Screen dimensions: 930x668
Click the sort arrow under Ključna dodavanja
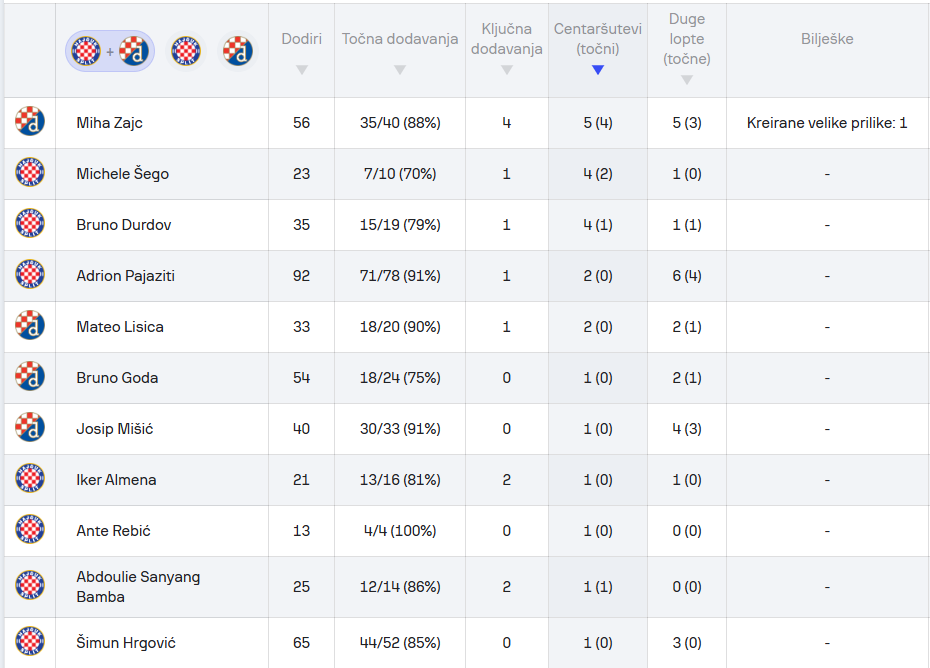click(506, 70)
